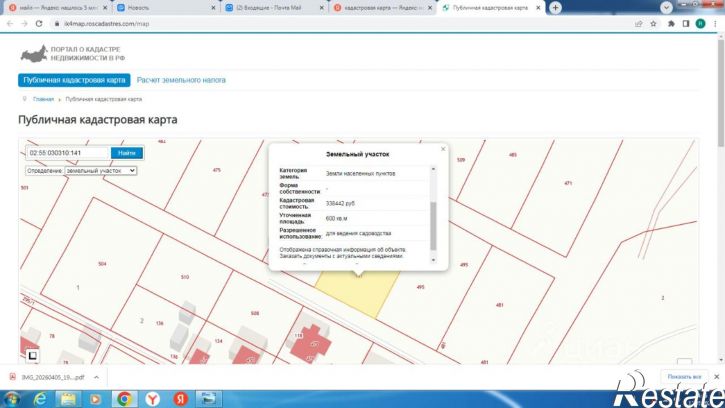Switch to Chrome in the taskbar
The image size is (725, 408).
[x=124, y=399]
